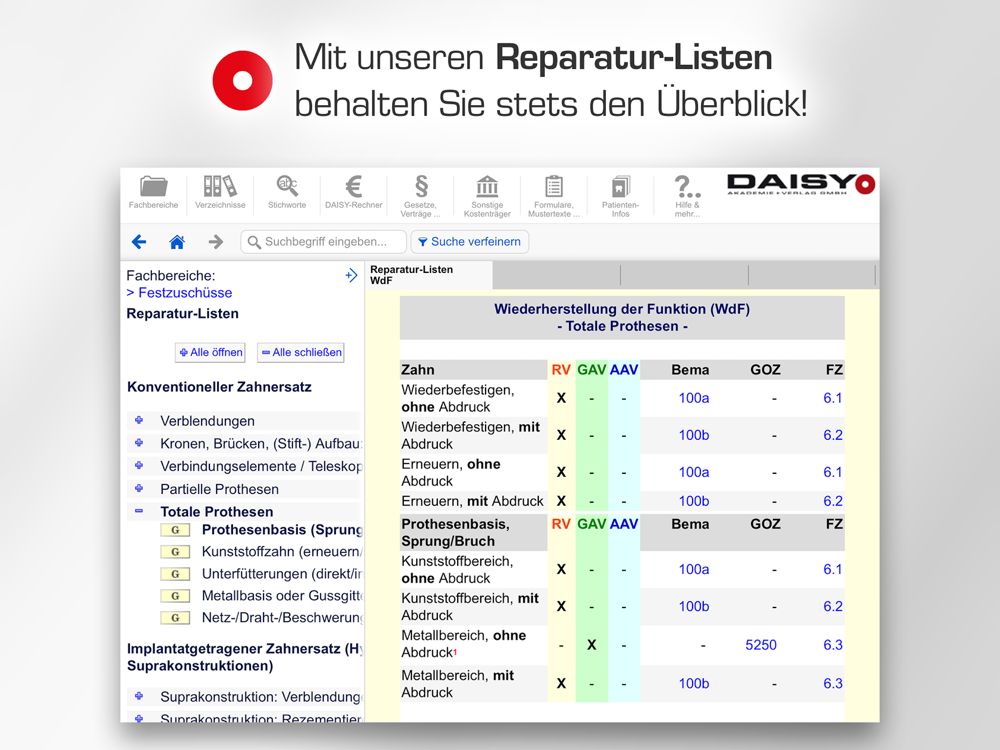The image size is (1000, 750).
Task: Click the Suche verfeinern button
Action: coord(470,242)
